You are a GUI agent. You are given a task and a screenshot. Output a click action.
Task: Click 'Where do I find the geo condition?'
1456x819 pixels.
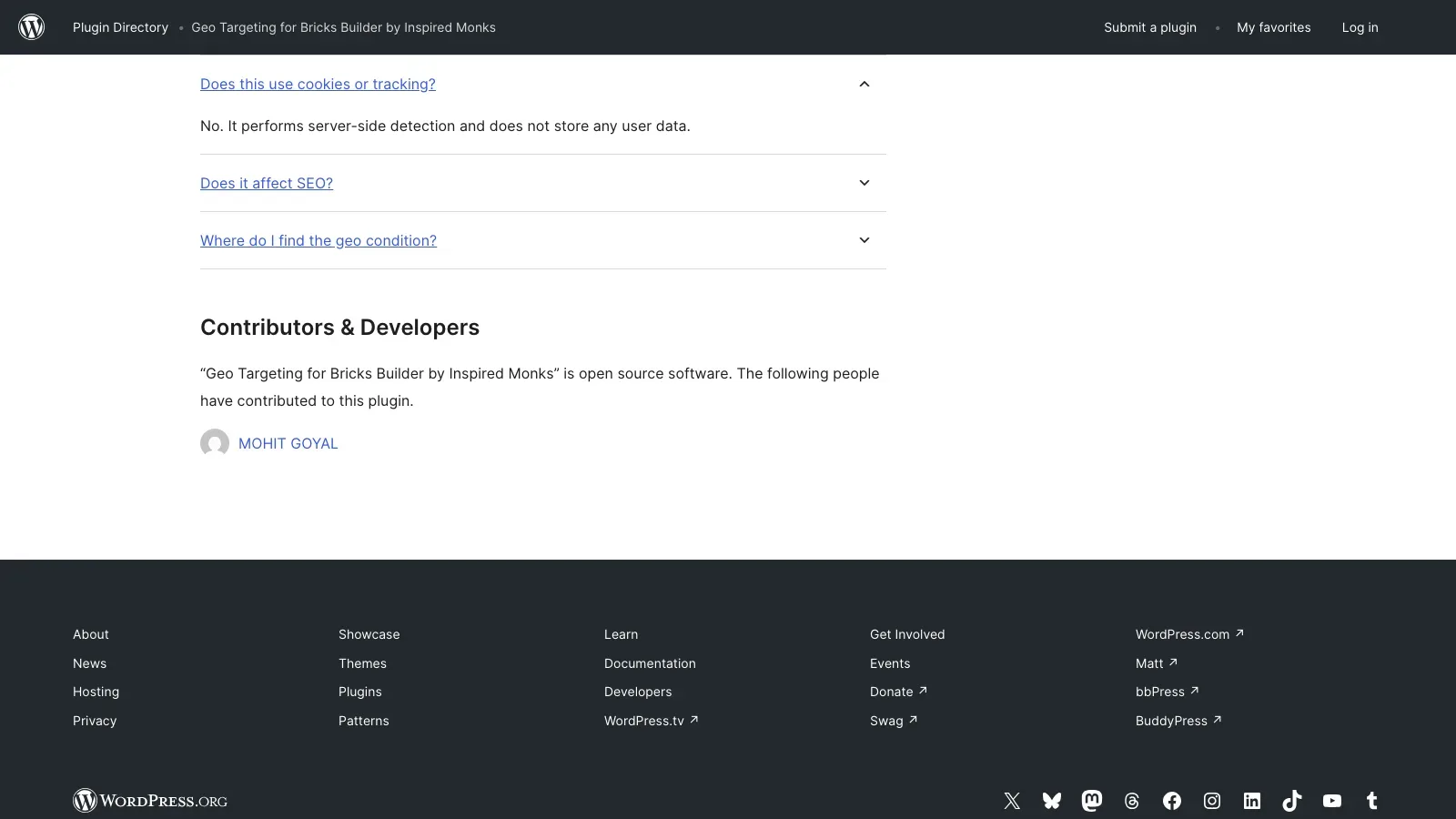318,240
